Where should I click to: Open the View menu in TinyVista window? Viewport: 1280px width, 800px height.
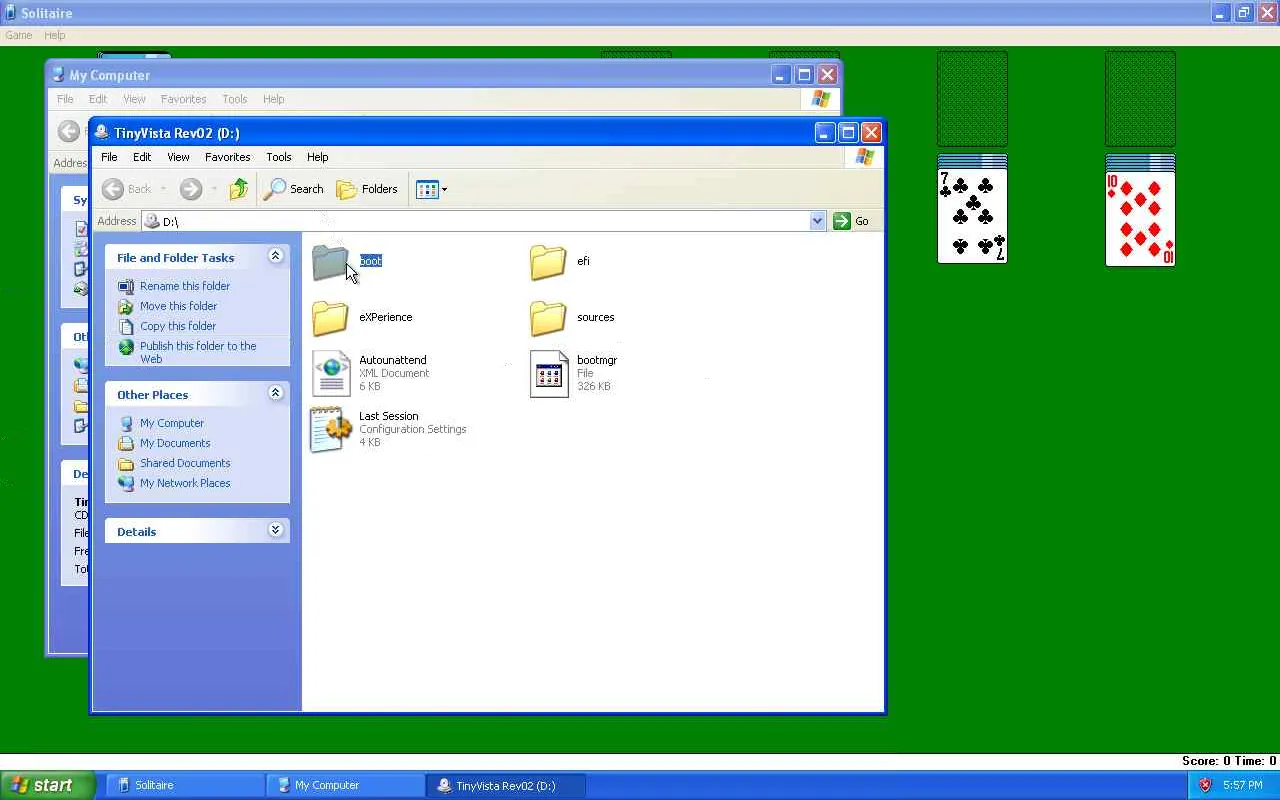178,157
